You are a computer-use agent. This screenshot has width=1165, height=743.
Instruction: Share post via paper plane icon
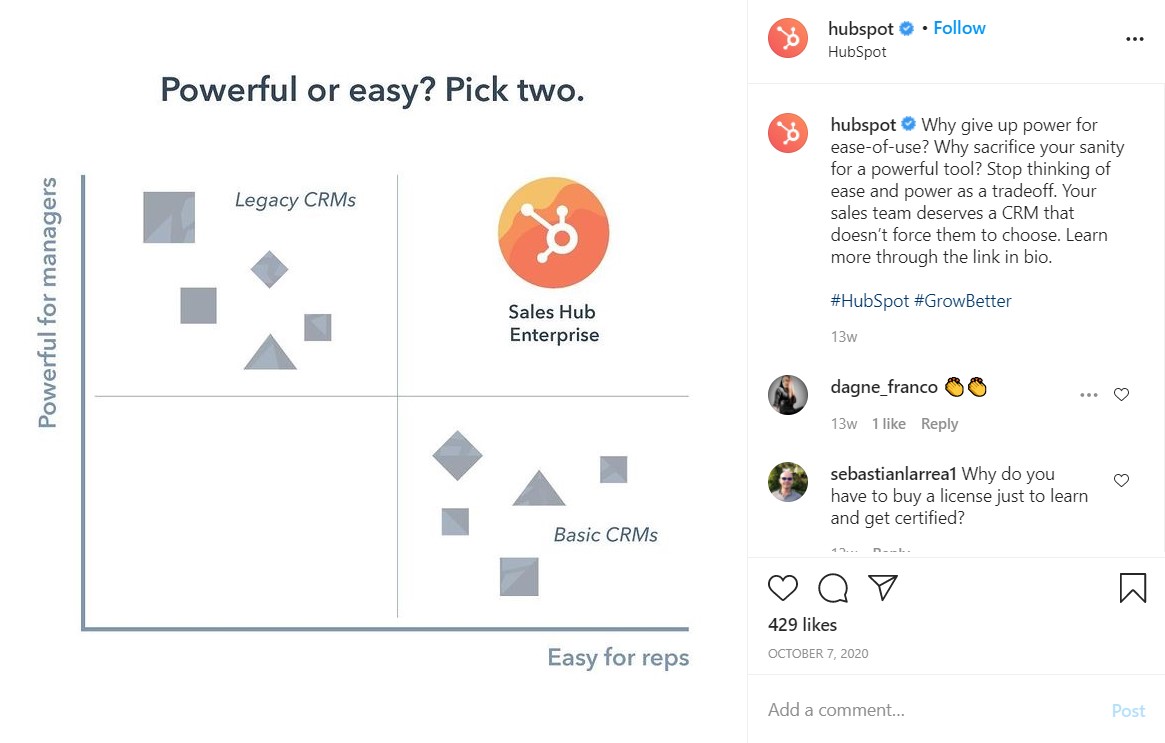883,587
